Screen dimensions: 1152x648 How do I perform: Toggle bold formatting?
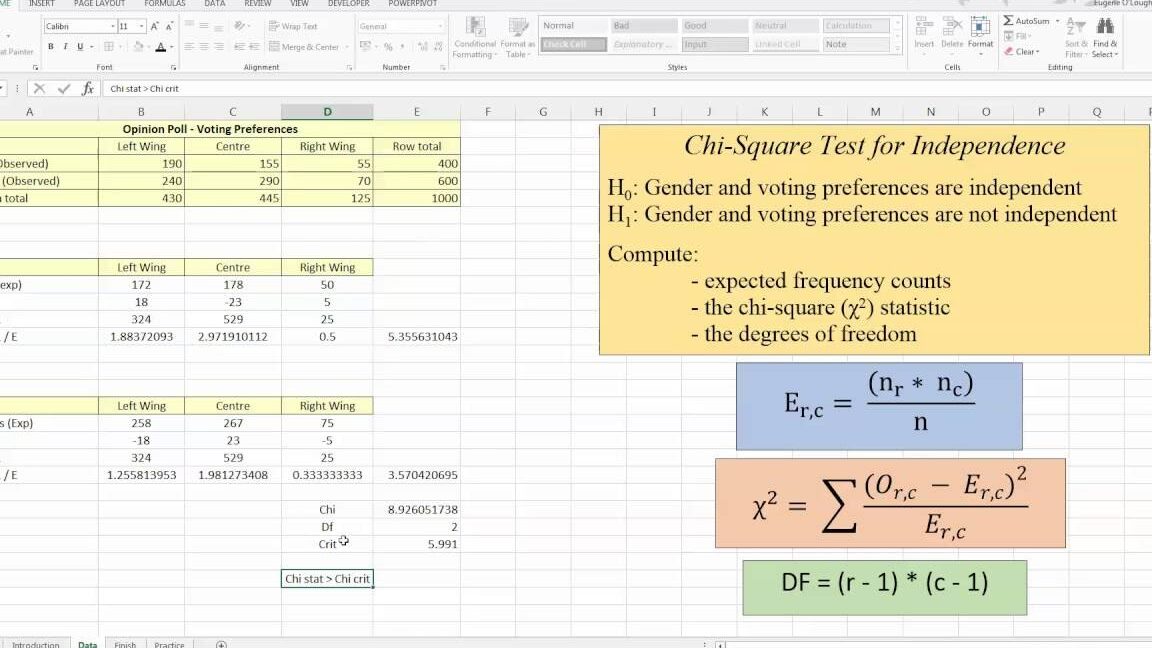pyautogui.click(x=51, y=46)
